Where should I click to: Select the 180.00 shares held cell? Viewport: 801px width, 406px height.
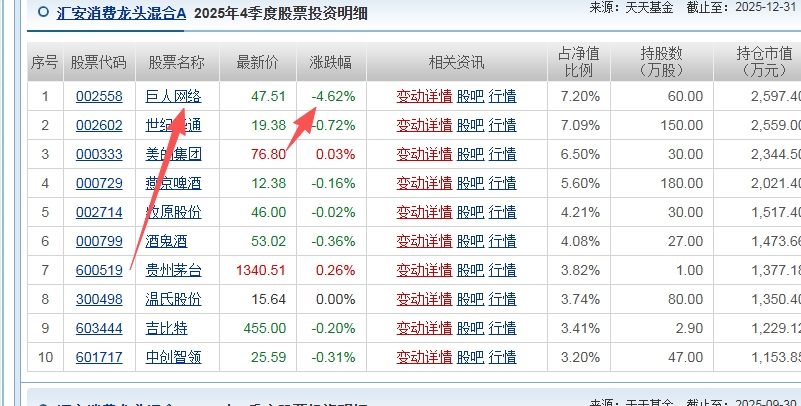(662, 183)
